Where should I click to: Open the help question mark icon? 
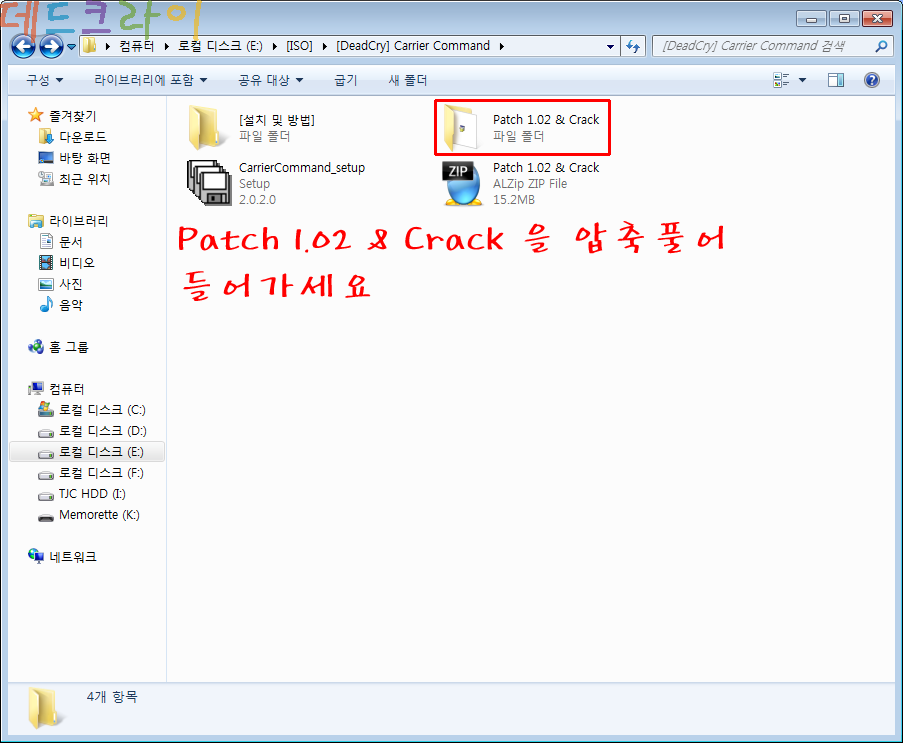[871, 80]
